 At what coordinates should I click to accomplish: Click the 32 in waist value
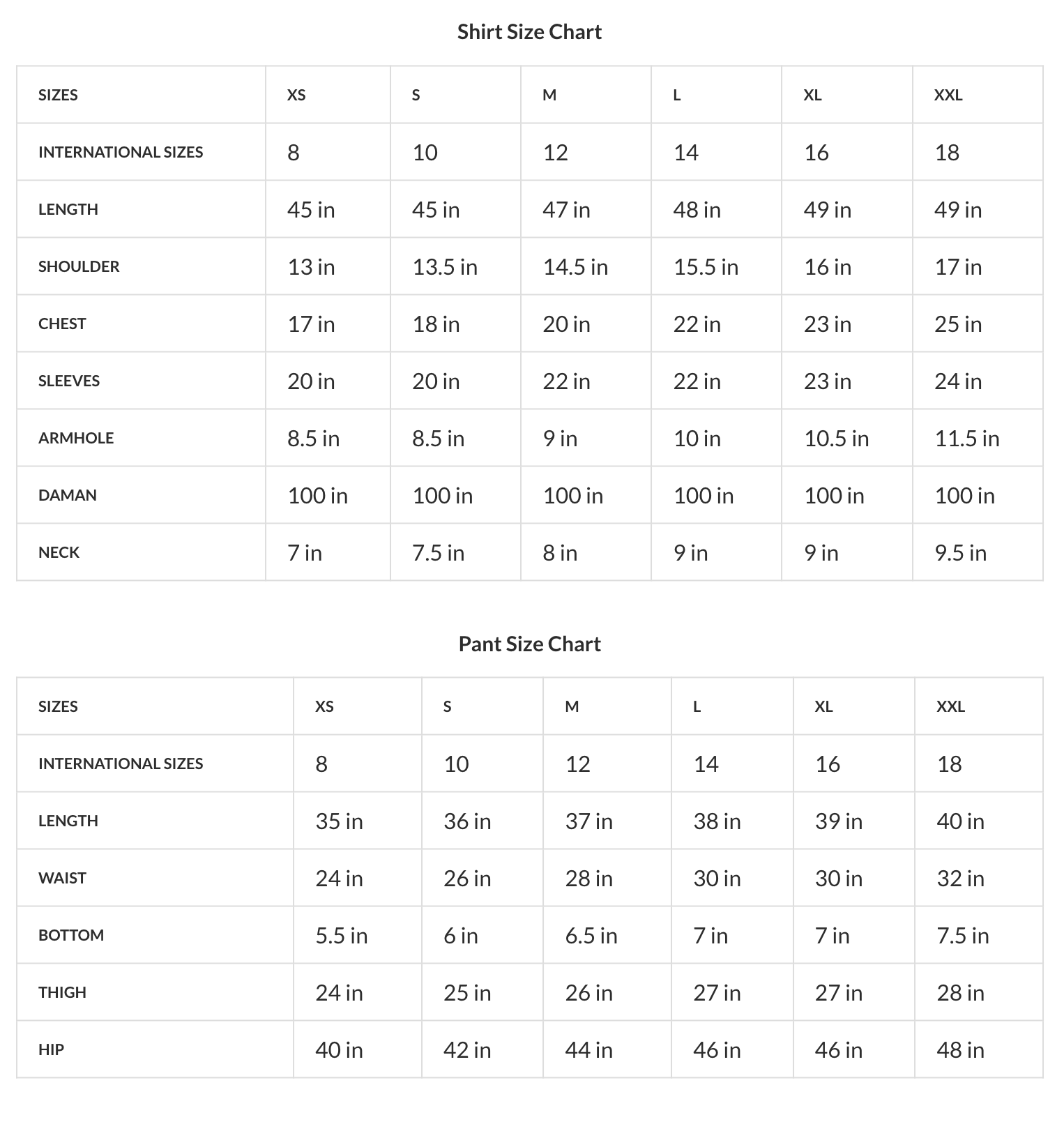960,879
